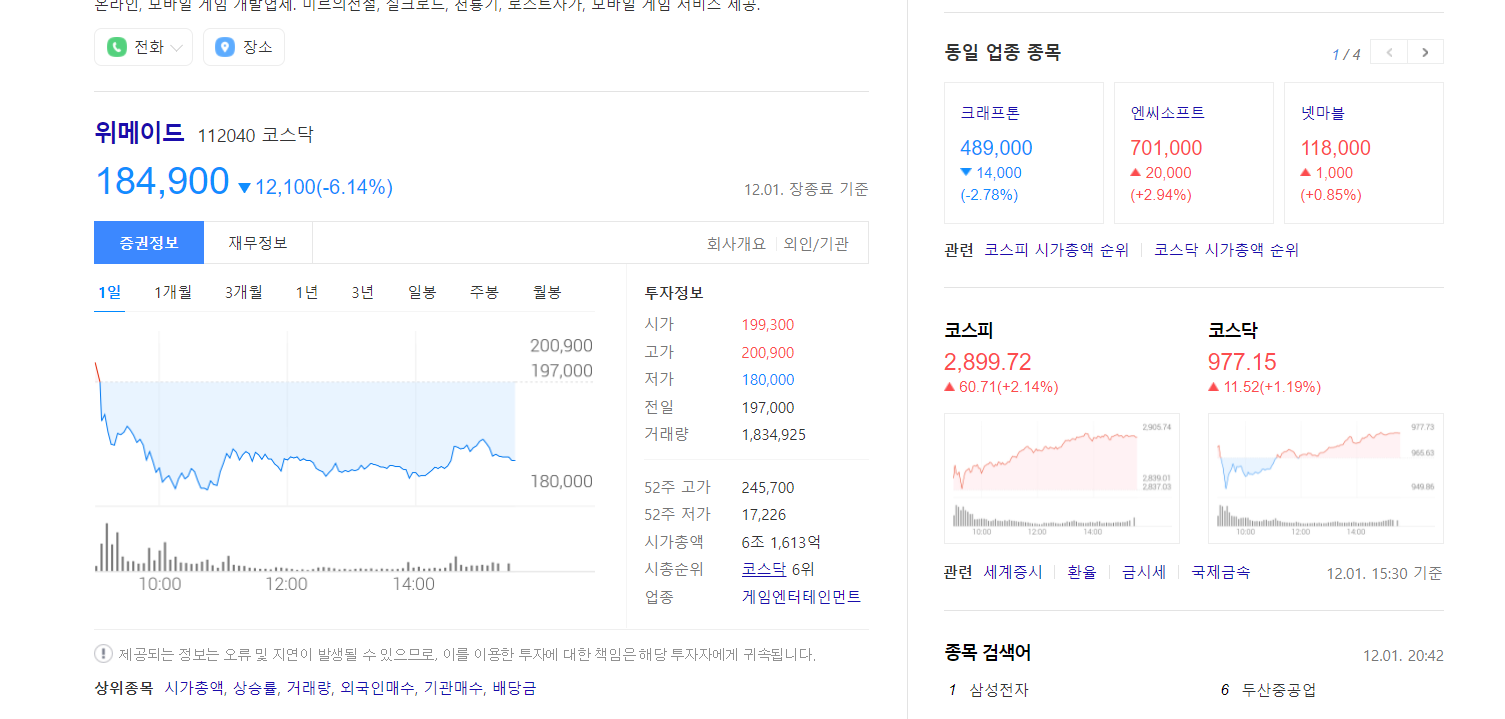Viewport: 1505px width, 719px height.
Task: Expand the 전화 dropdown chevron
Action: tap(177, 47)
